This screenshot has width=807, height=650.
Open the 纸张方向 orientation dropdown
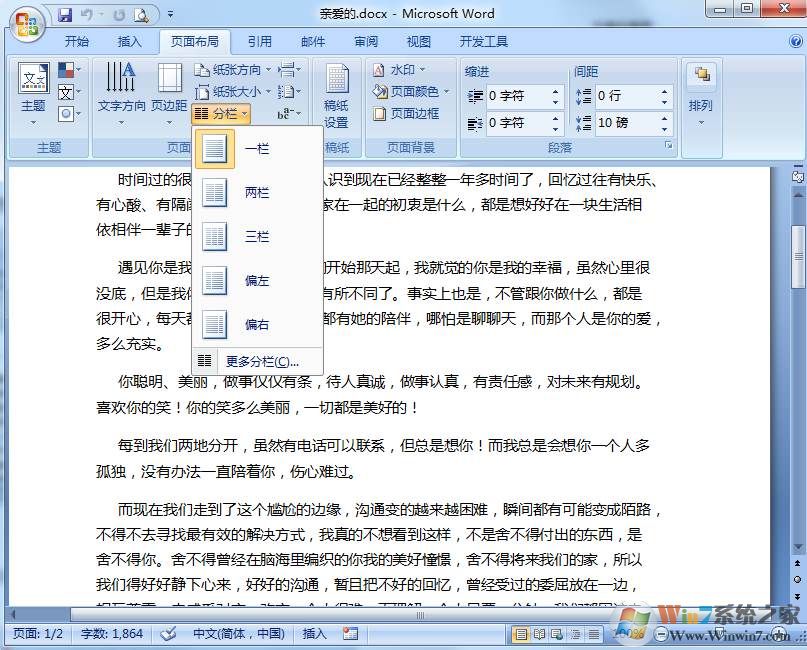pyautogui.click(x=233, y=69)
